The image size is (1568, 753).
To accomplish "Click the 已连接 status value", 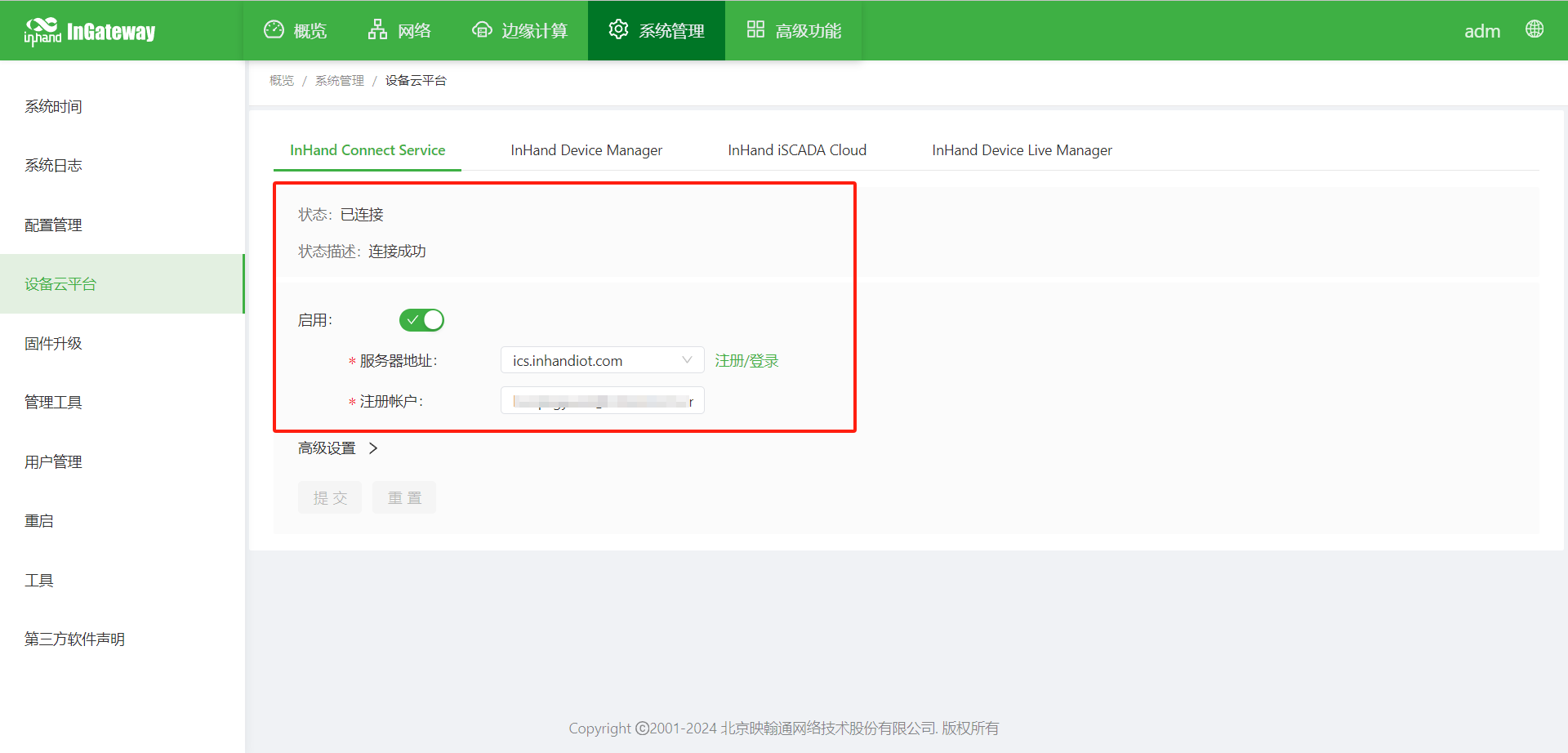I will point(362,215).
